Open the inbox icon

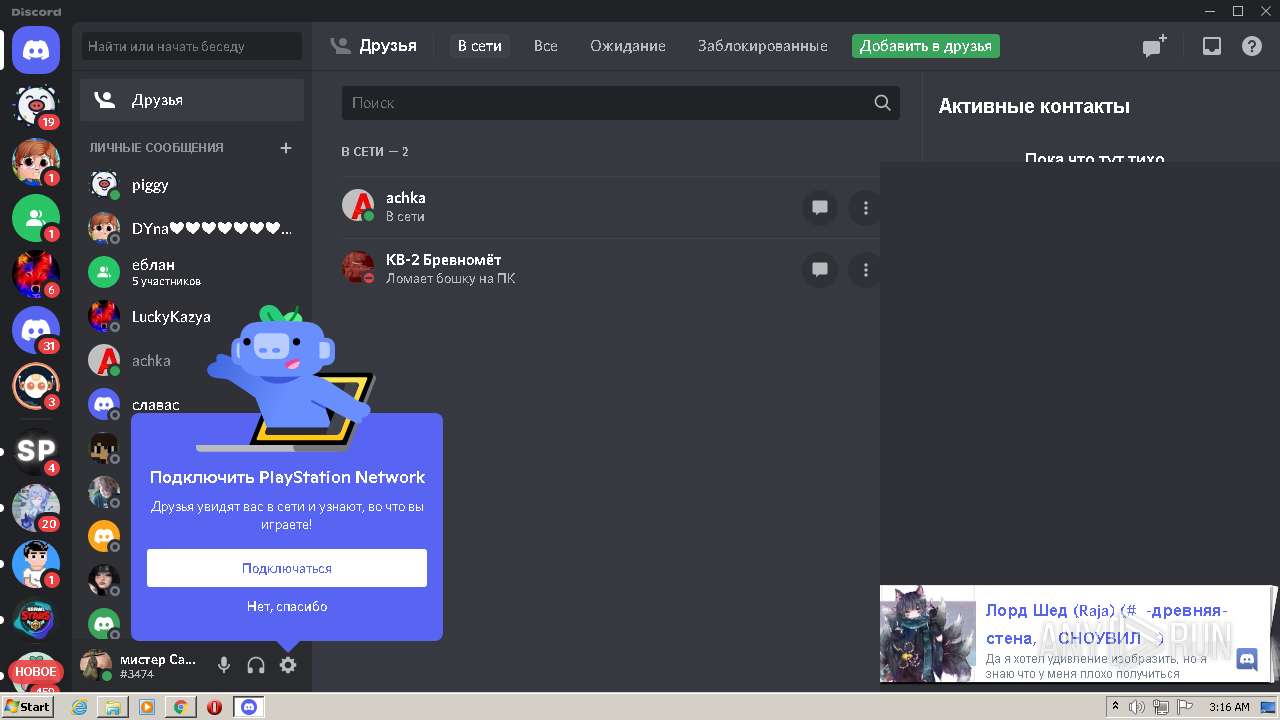(1212, 46)
